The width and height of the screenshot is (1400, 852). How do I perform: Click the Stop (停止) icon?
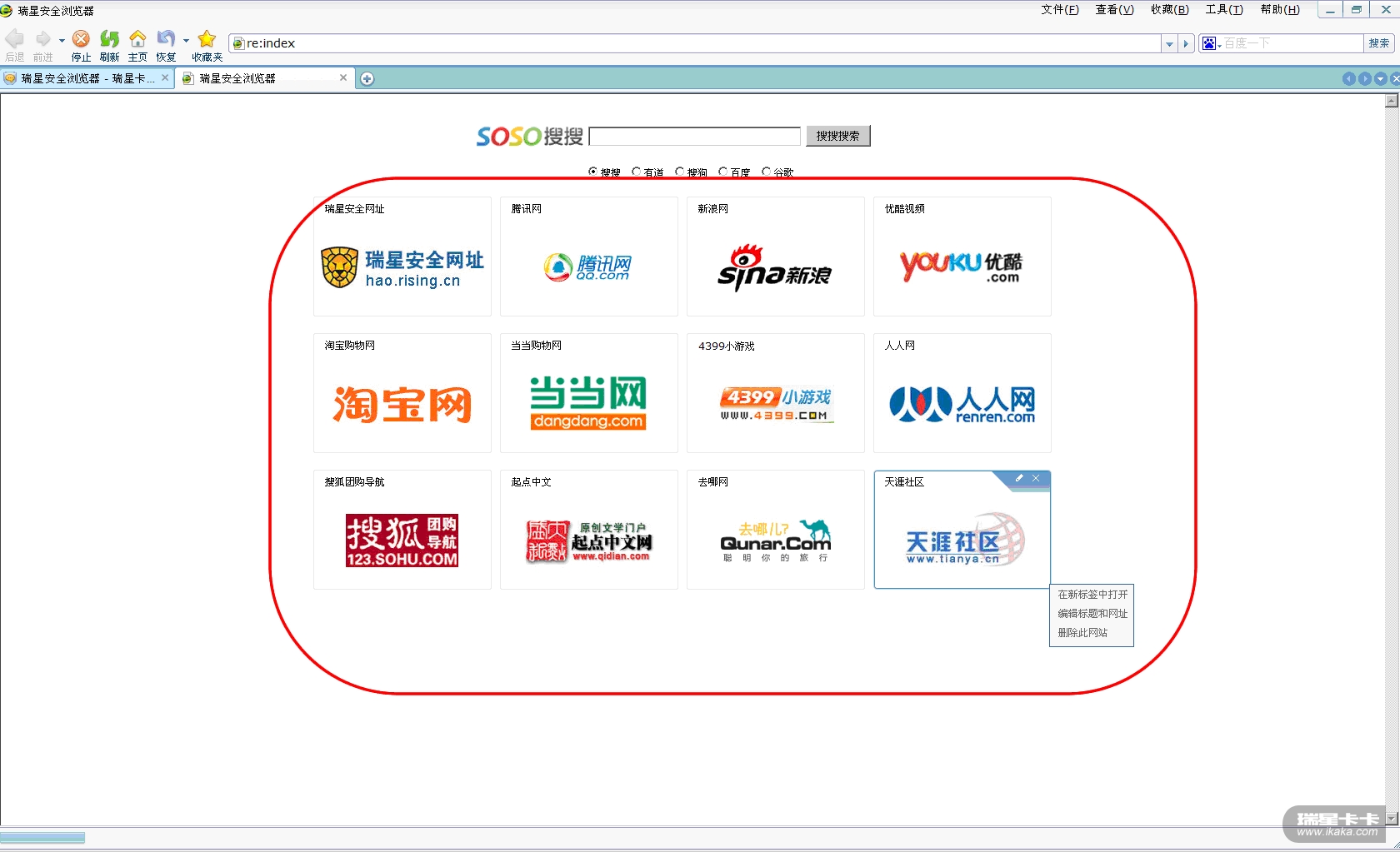81,38
